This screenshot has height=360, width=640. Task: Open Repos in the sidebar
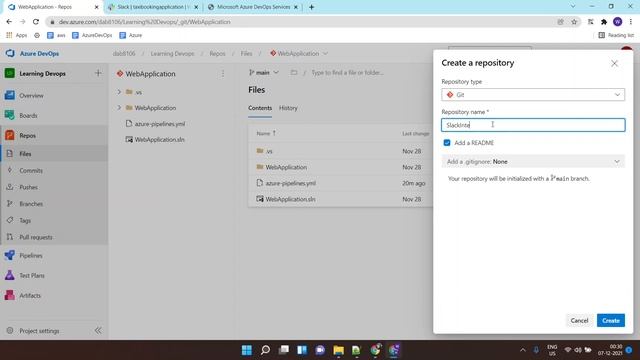27,136
